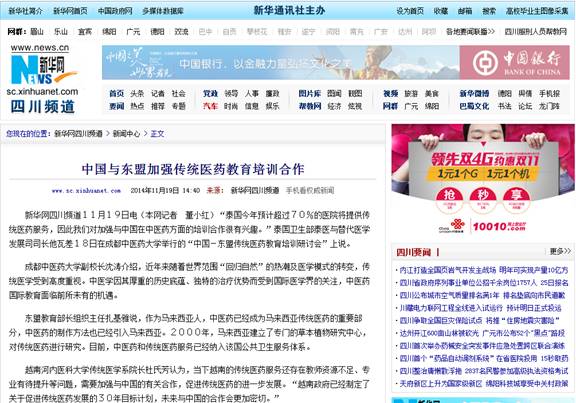Click the 抢 red circle badge
The width and height of the screenshot is (576, 403).
(x=449, y=200)
